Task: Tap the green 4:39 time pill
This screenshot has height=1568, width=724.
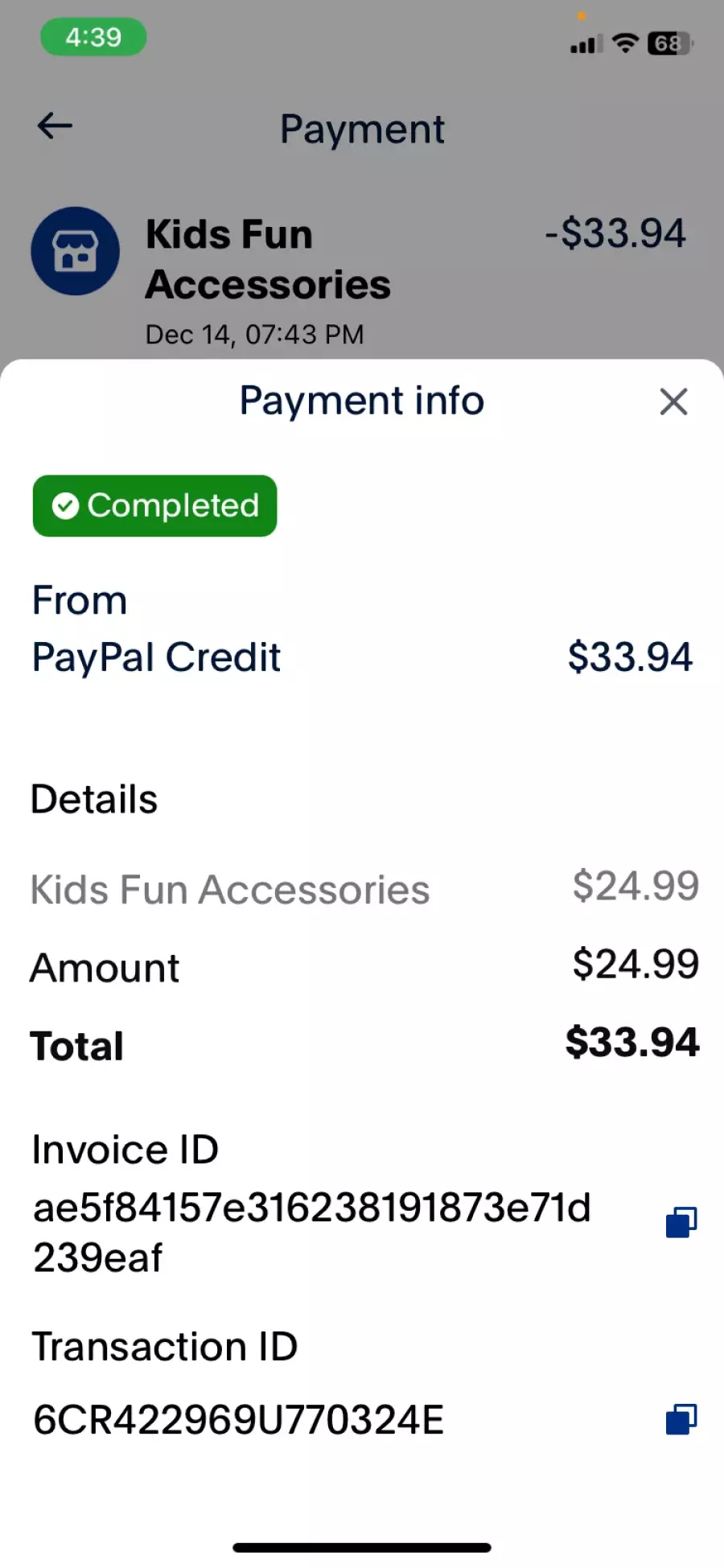Action: click(93, 37)
